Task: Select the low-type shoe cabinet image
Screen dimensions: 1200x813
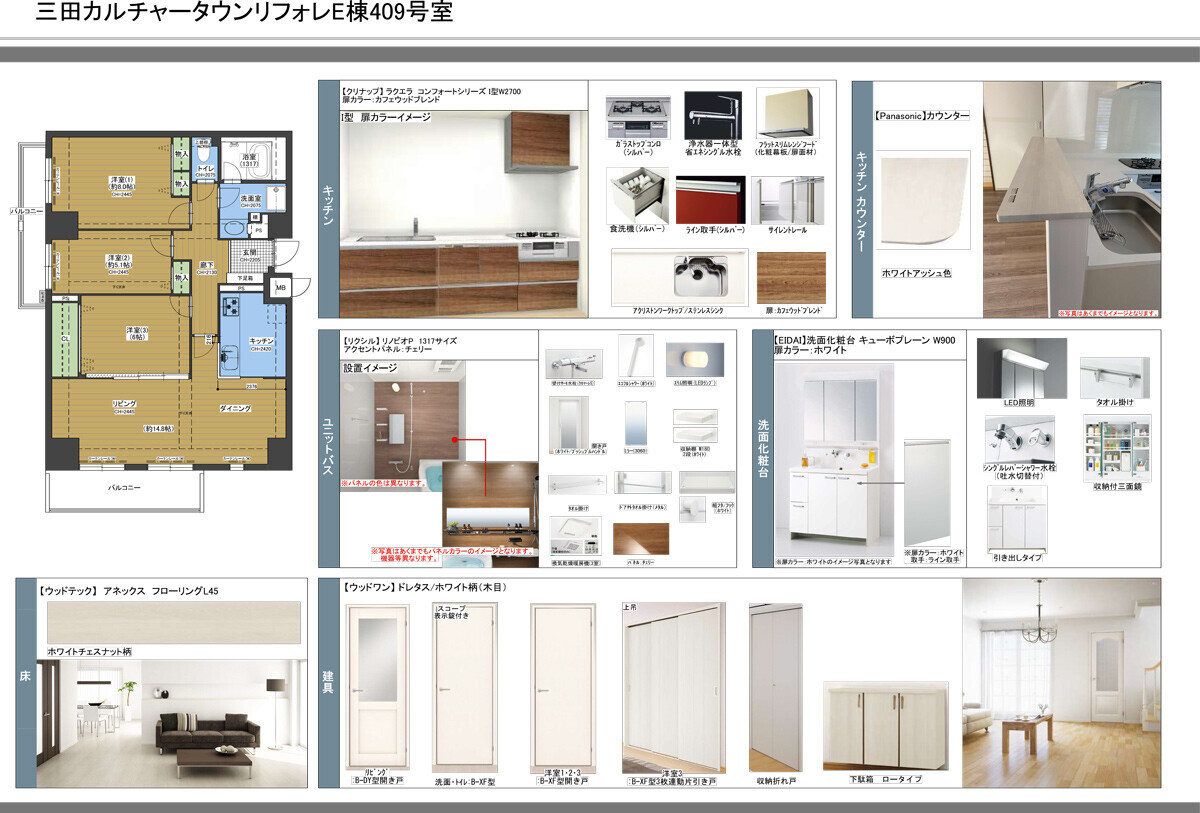Action: pyautogui.click(x=884, y=727)
